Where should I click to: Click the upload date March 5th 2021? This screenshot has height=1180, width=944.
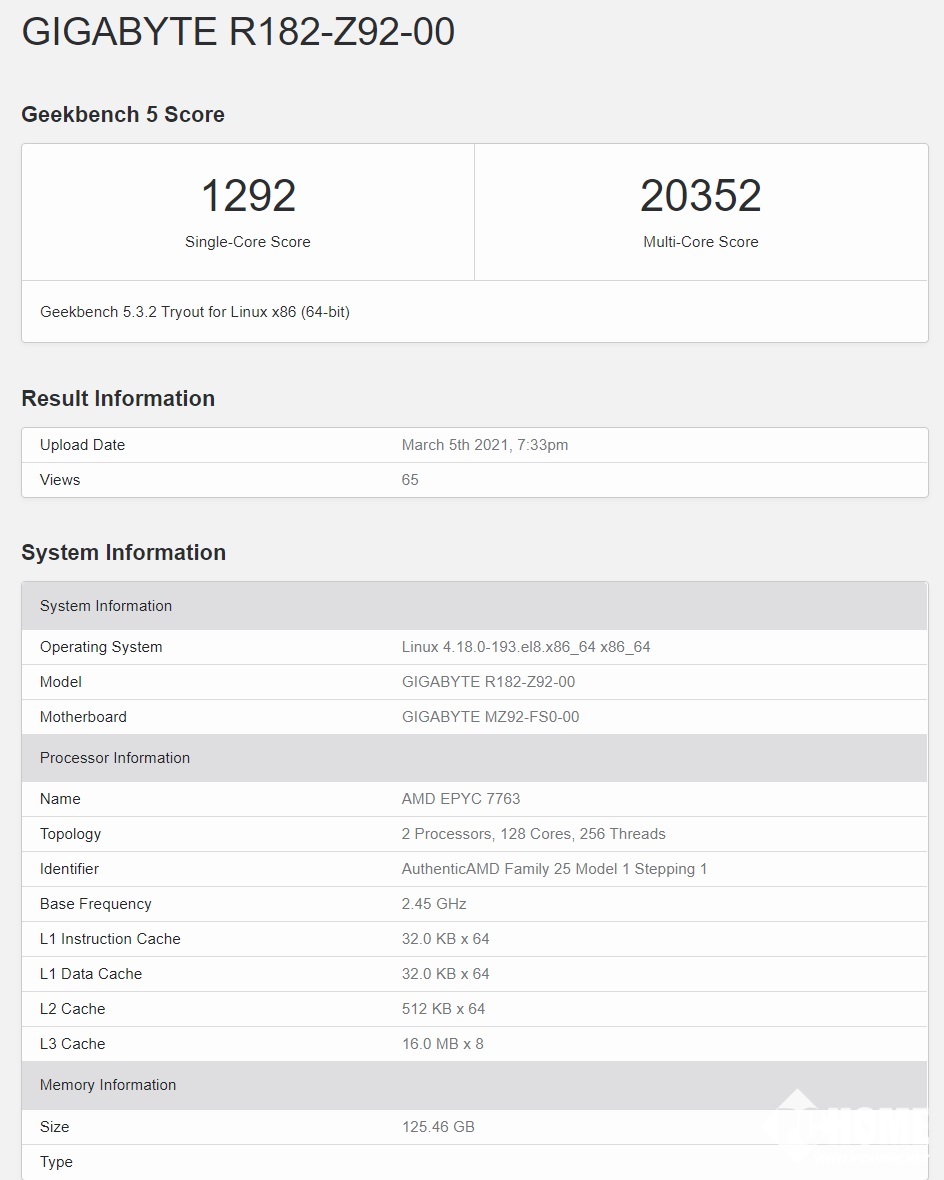485,445
